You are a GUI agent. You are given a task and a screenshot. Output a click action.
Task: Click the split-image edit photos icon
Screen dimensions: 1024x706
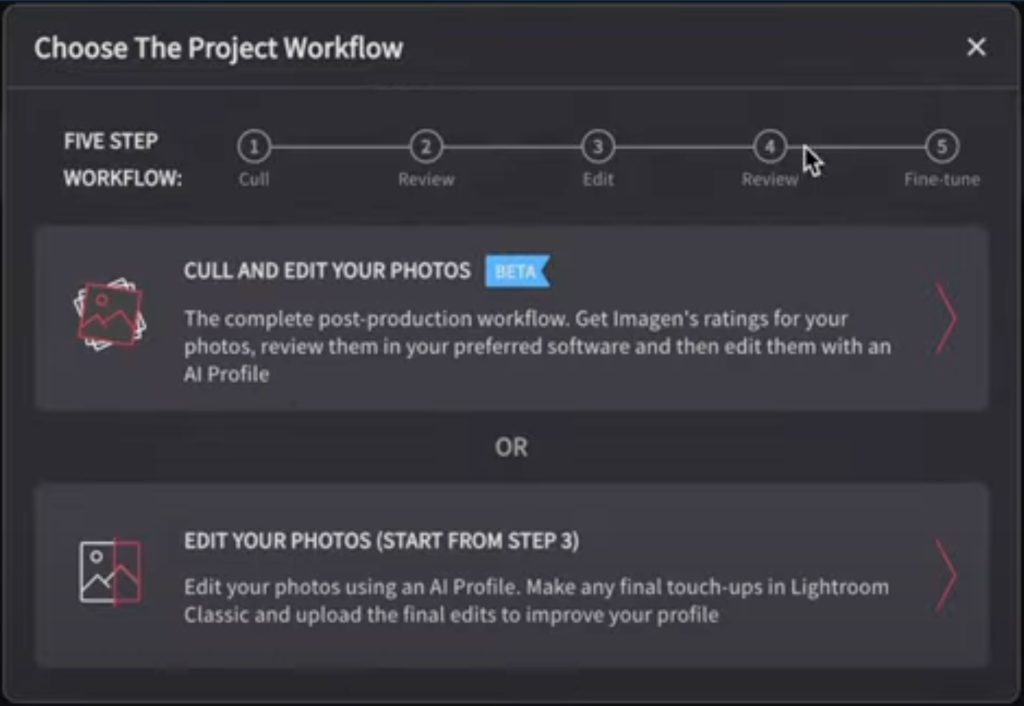pyautogui.click(x=110, y=572)
